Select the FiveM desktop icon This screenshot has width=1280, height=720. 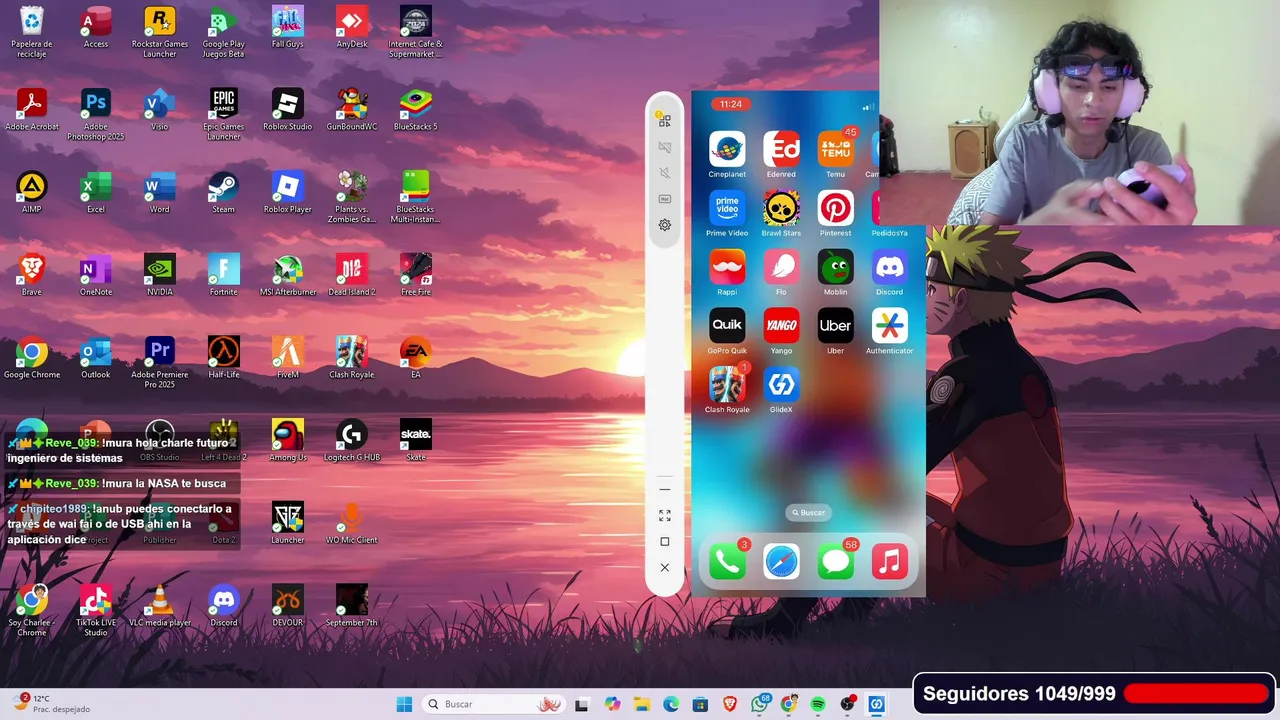pos(288,358)
